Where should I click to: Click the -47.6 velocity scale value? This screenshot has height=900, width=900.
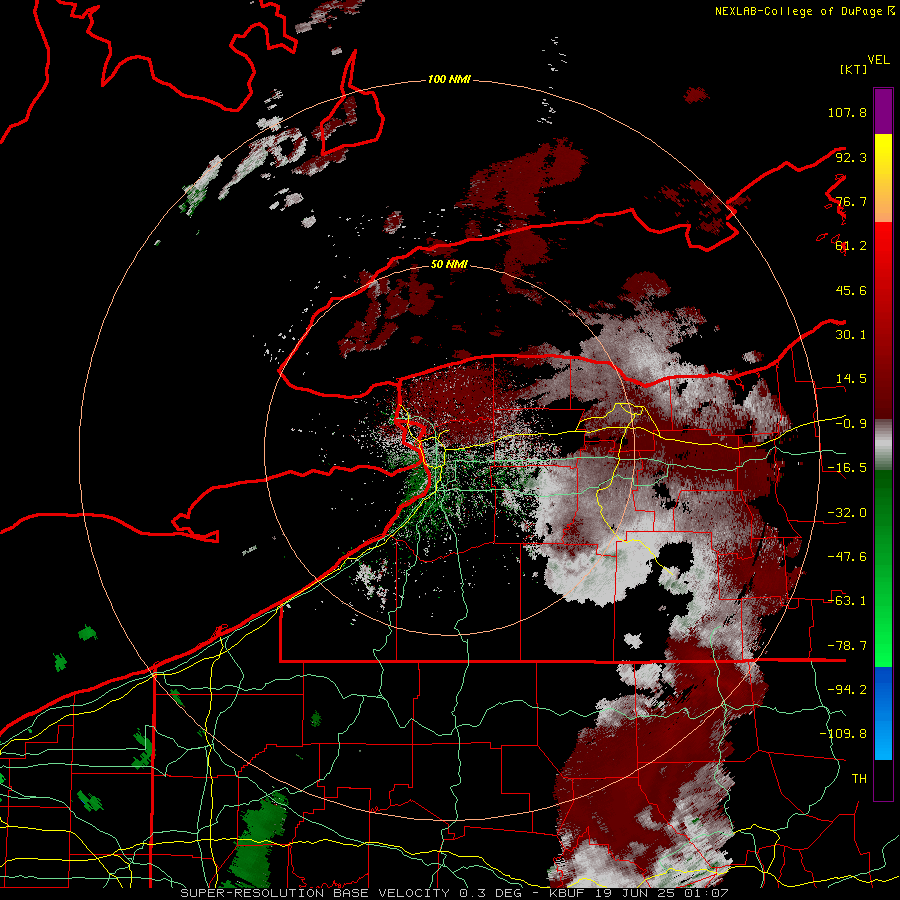[847, 557]
